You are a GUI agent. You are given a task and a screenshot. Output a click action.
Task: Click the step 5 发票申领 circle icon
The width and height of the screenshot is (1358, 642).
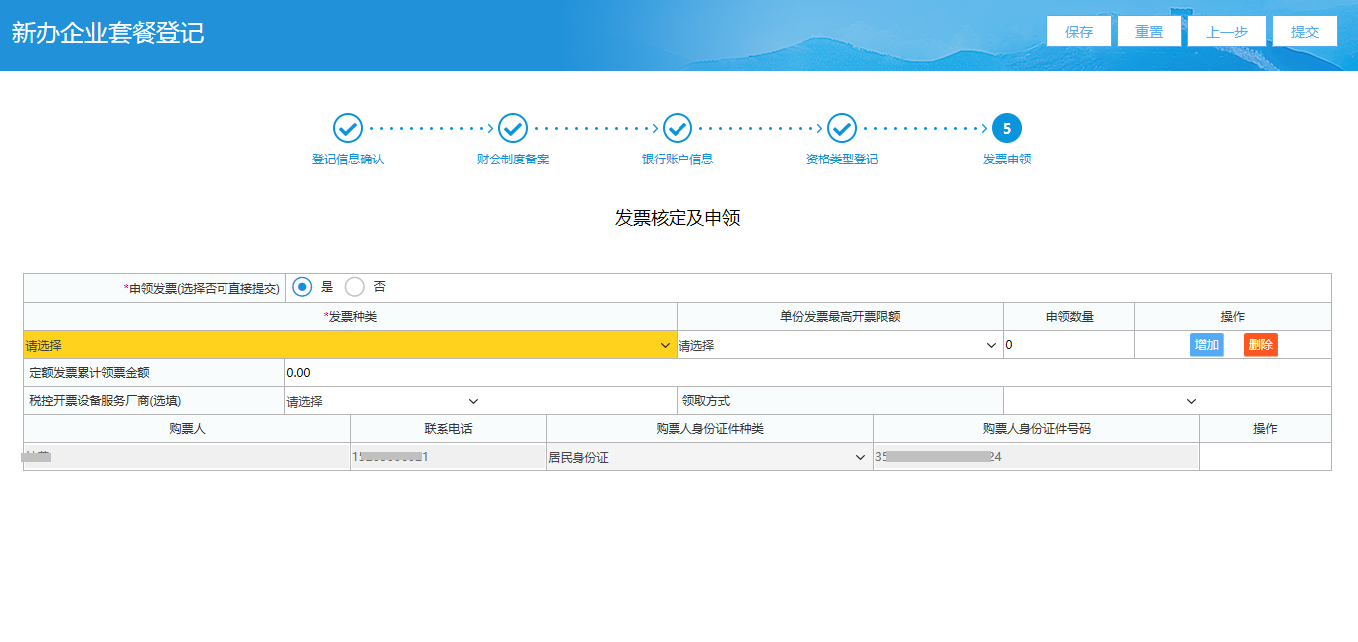[1007, 128]
